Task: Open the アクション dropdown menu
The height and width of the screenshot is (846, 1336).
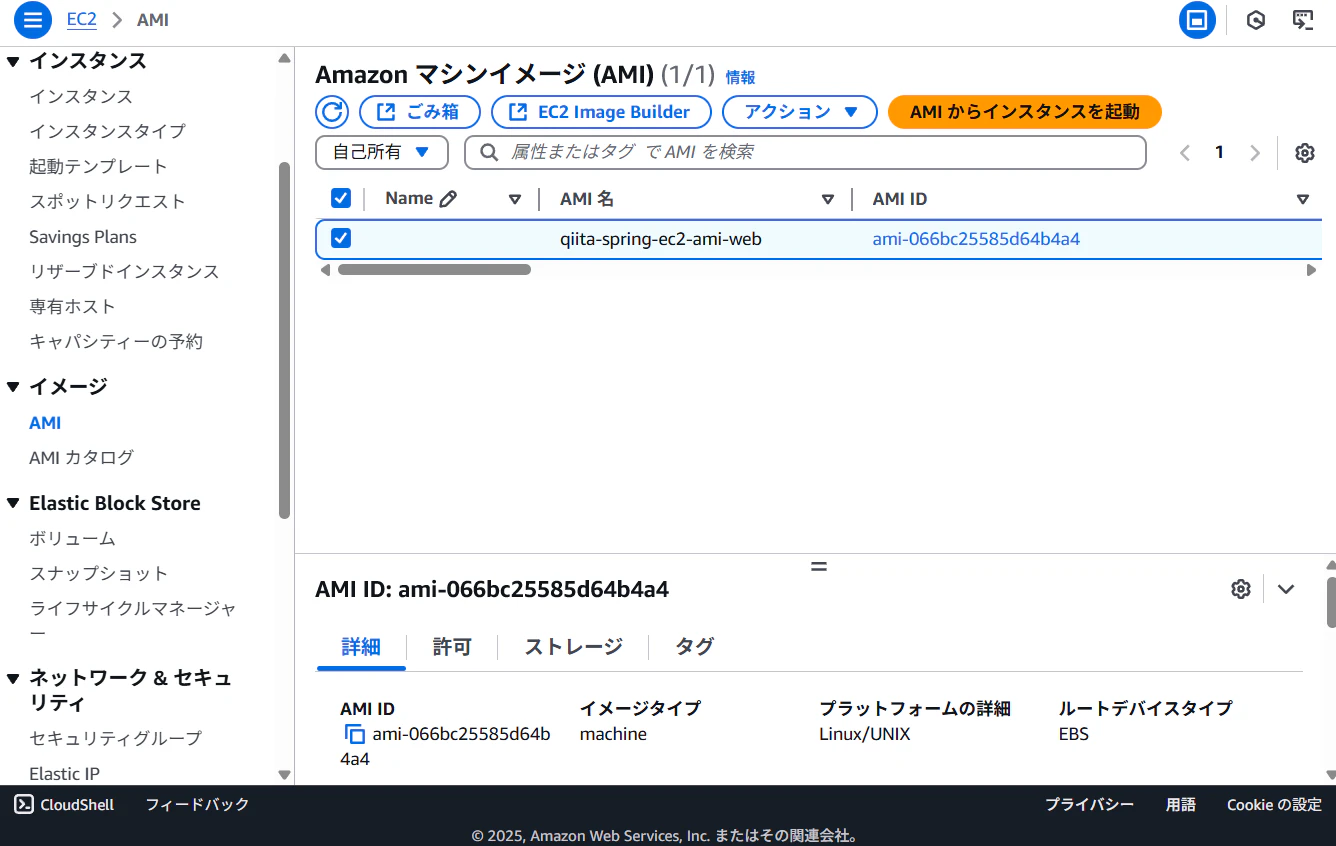Action: coord(800,112)
